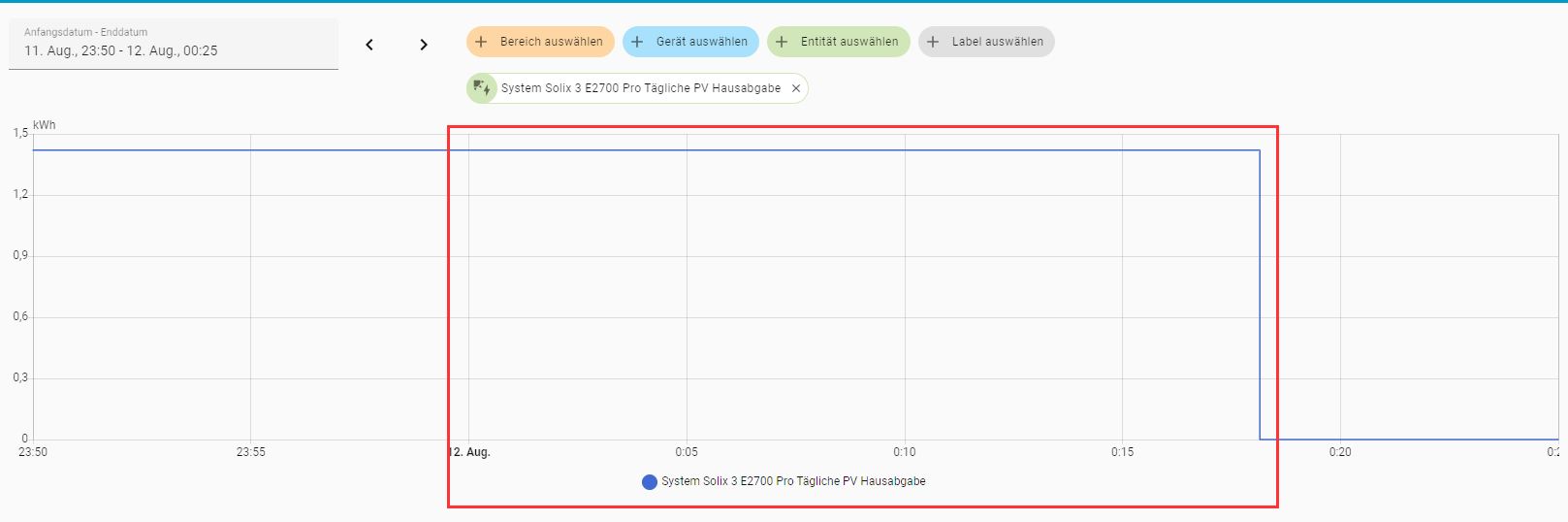Click the System Solix 3 E2700 chip name
This screenshot has width=1568, height=522.
click(640, 88)
